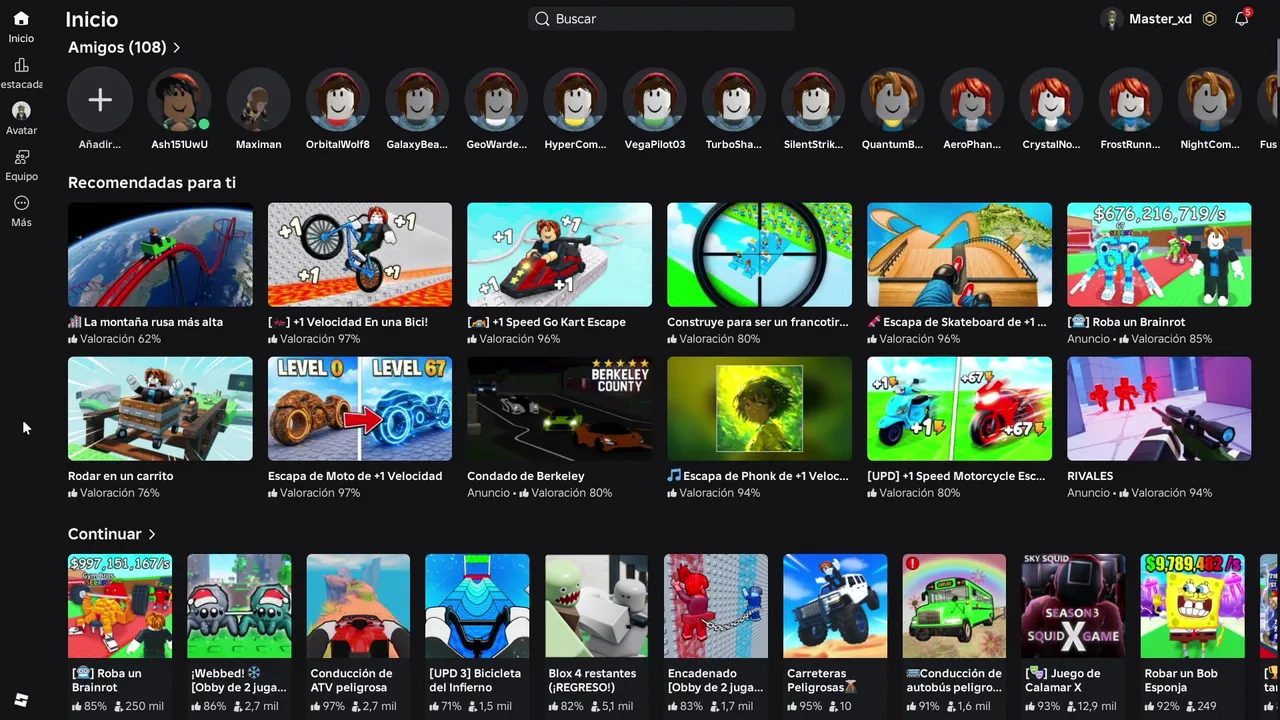Go to the Inicio home icon

(x=21, y=19)
